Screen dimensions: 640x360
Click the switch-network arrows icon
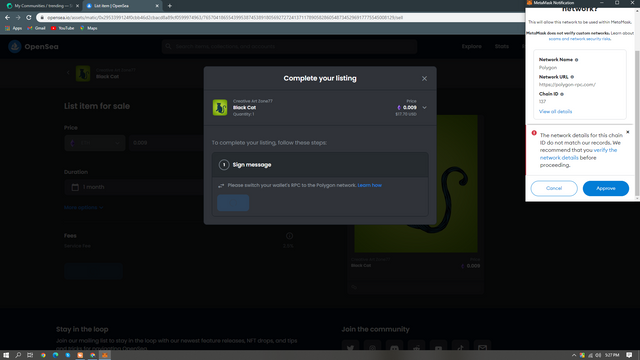click(221, 186)
